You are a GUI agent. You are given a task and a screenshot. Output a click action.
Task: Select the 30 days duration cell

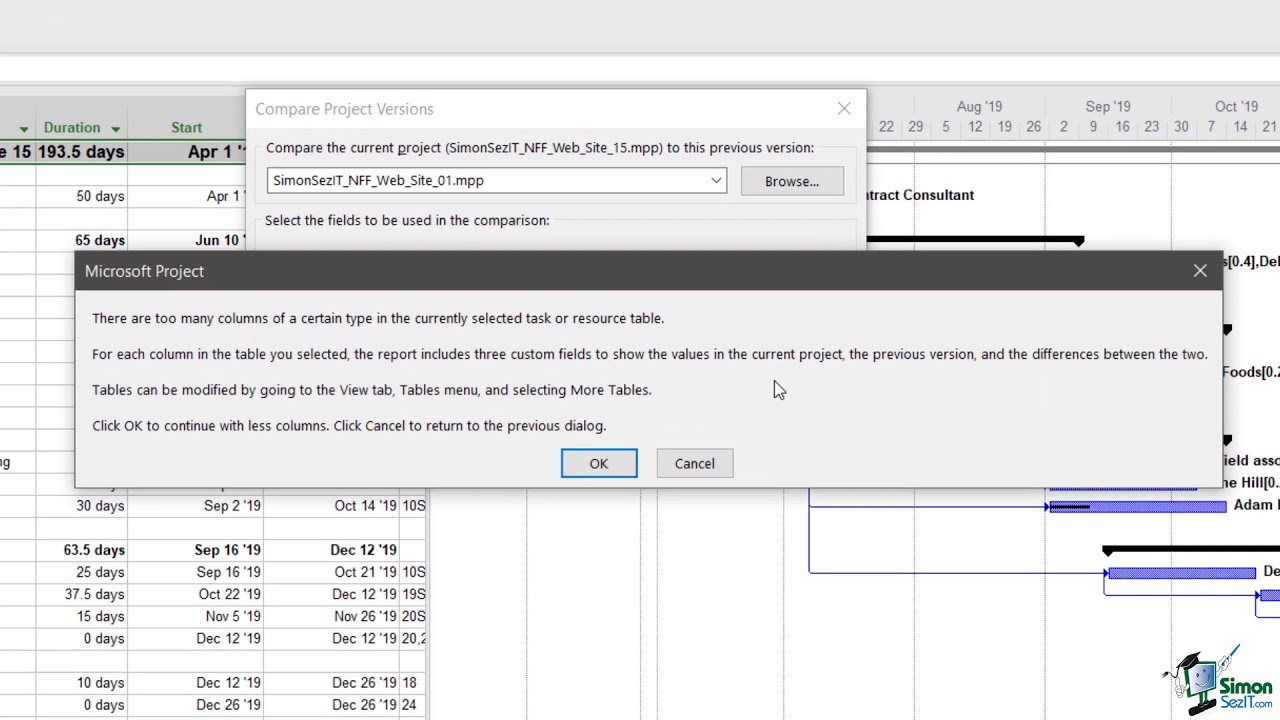[82, 506]
